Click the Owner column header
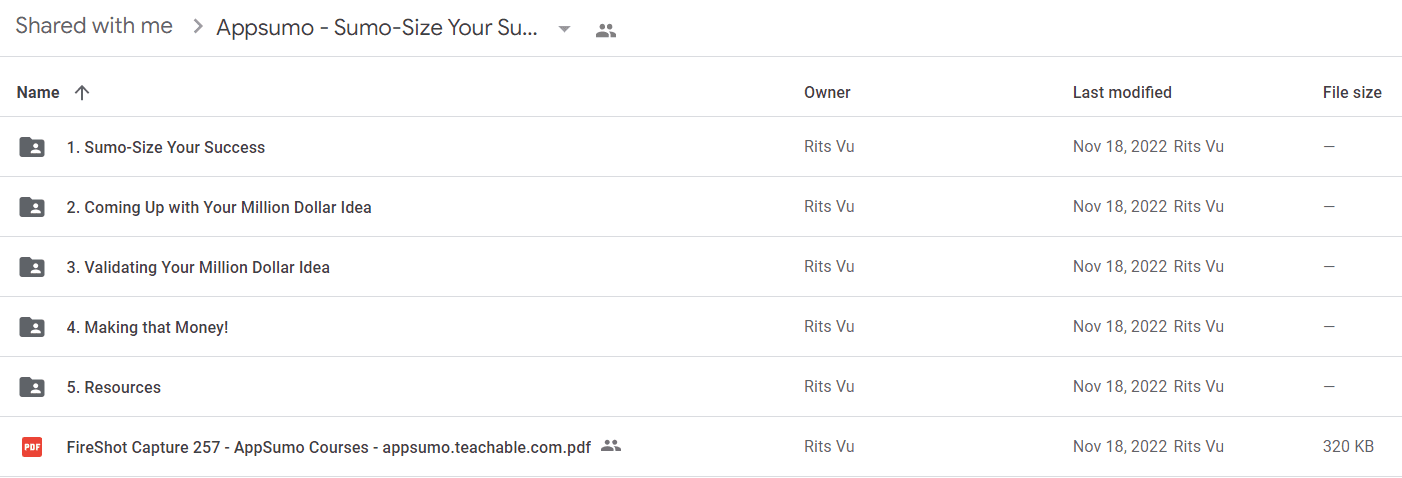Screen dimensions: 1402x478 [x=827, y=92]
